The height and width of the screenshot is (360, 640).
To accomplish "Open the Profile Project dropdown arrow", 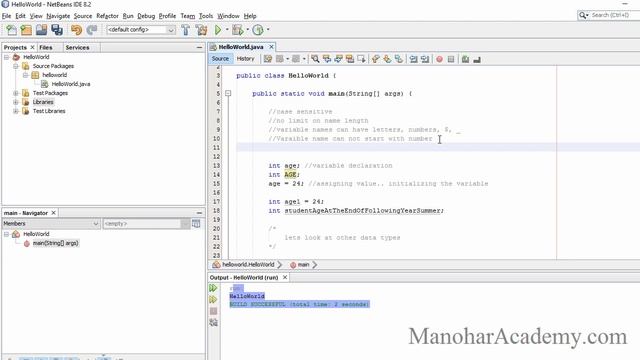I will click(x=268, y=30).
